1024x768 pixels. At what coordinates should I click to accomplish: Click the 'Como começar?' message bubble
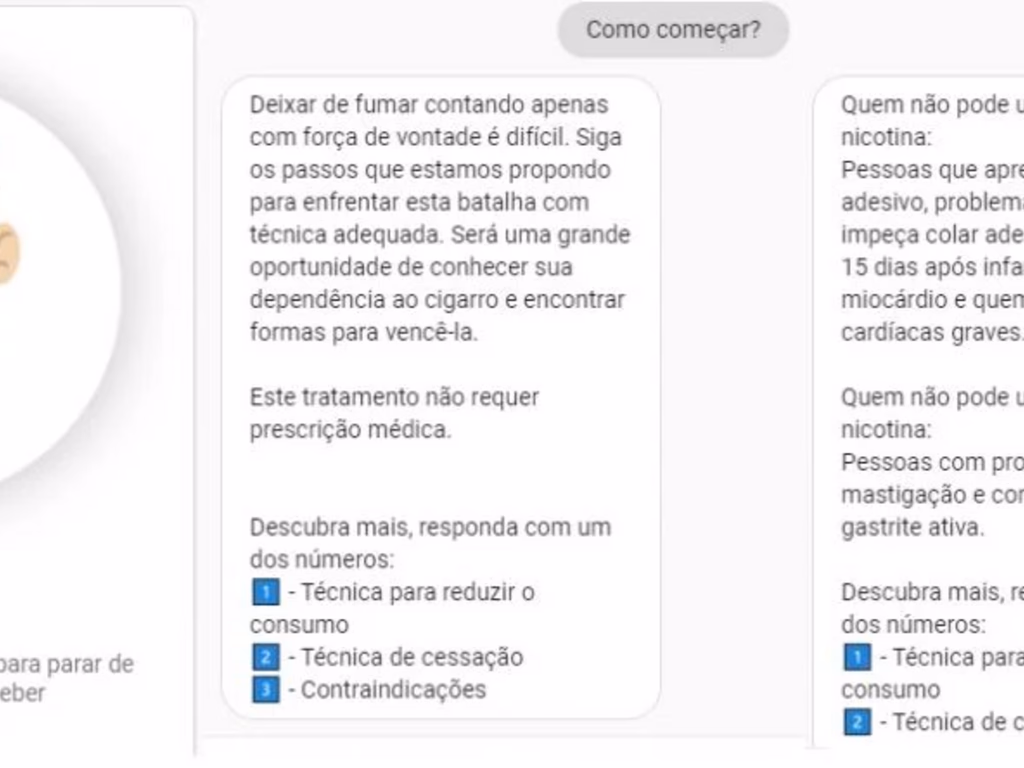(672, 29)
